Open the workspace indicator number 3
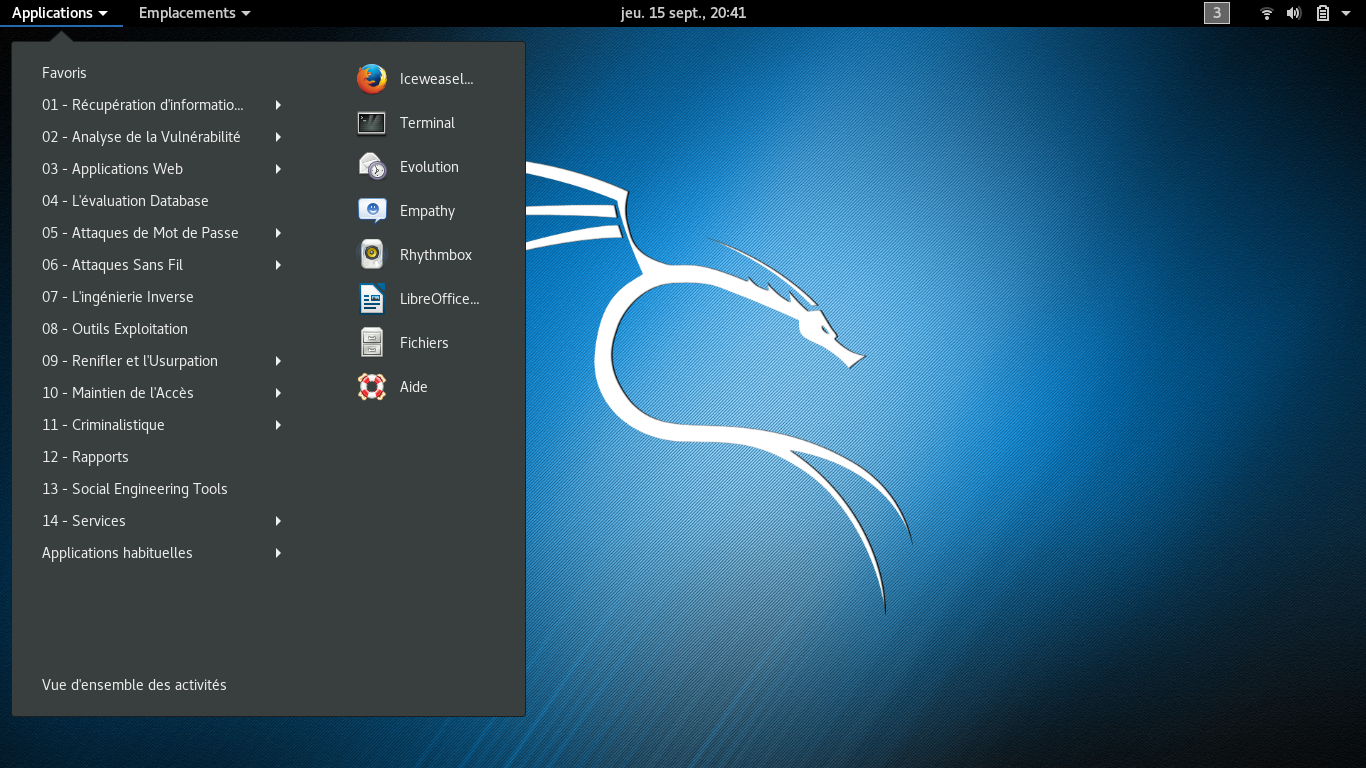1366x768 pixels. (1217, 13)
